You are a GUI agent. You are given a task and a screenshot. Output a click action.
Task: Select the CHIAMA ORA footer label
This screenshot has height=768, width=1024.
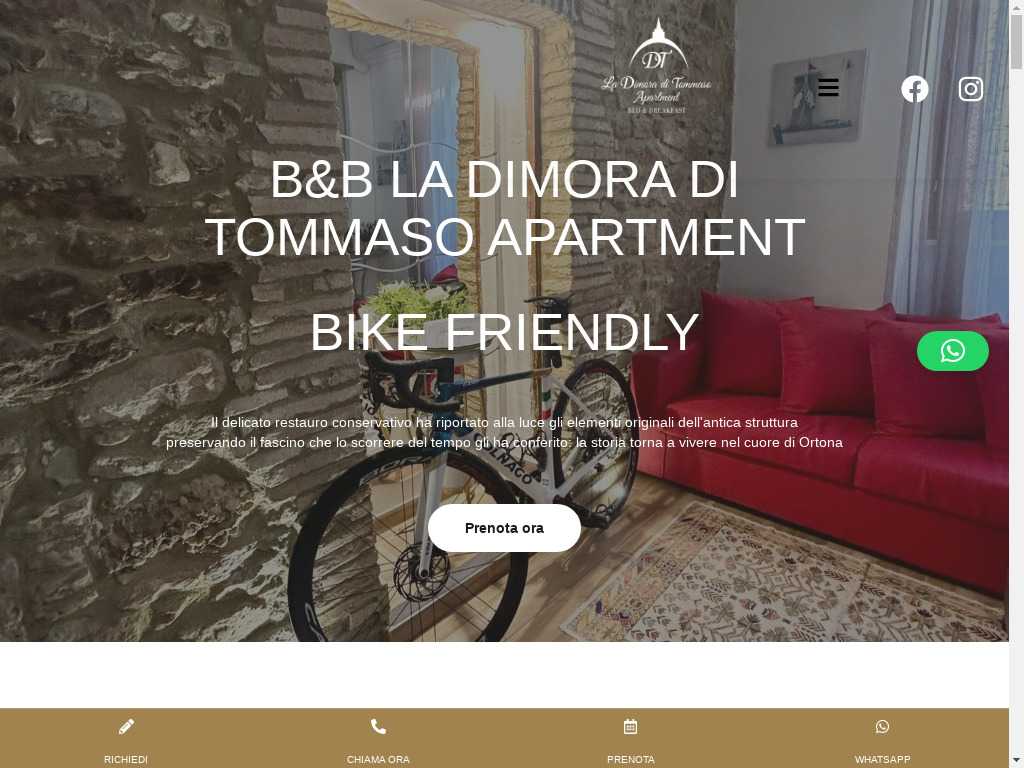pos(378,760)
